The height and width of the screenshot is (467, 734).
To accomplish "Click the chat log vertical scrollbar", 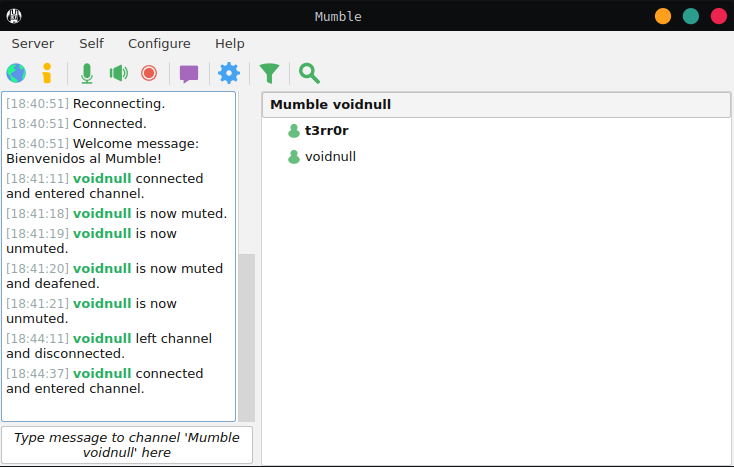I will click(x=246, y=335).
